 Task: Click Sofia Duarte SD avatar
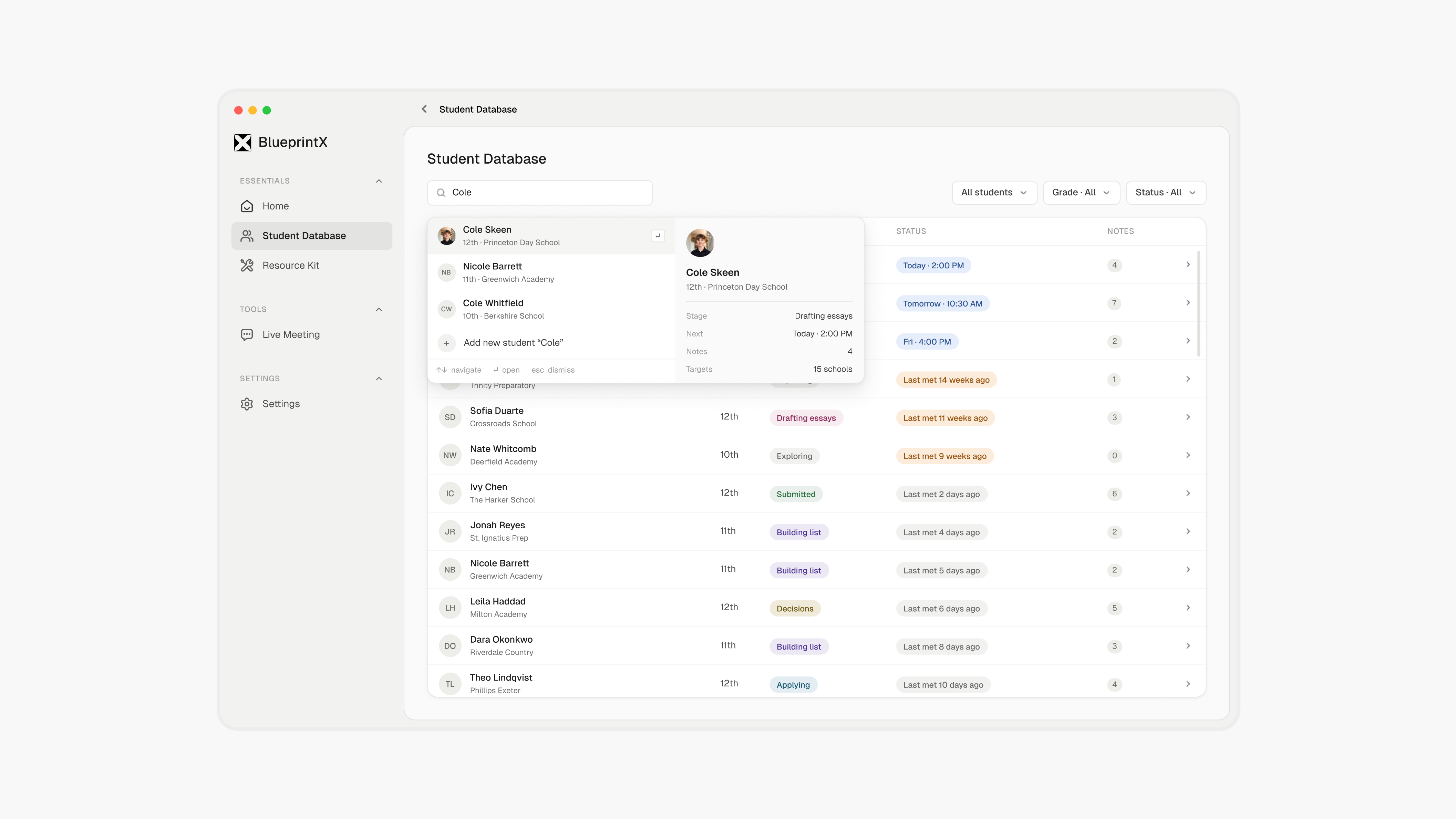click(x=450, y=418)
